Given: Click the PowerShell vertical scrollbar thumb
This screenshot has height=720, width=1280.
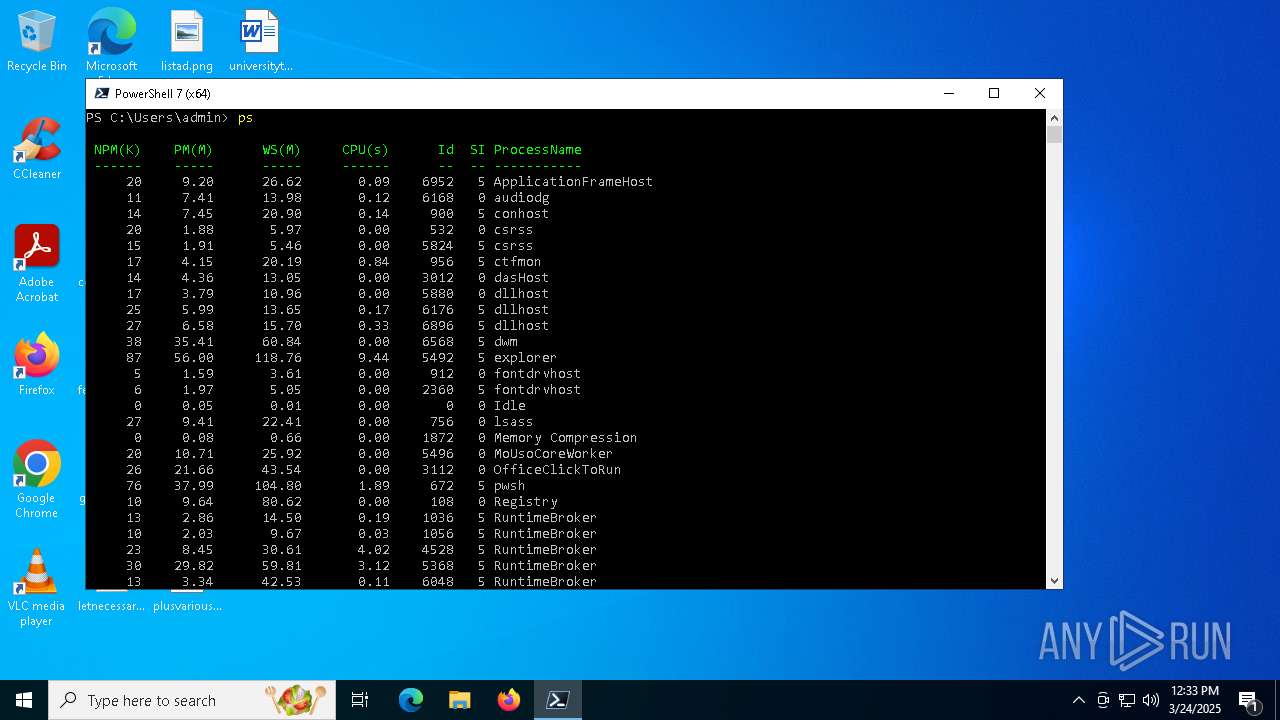Looking at the screenshot, I should (x=1054, y=134).
